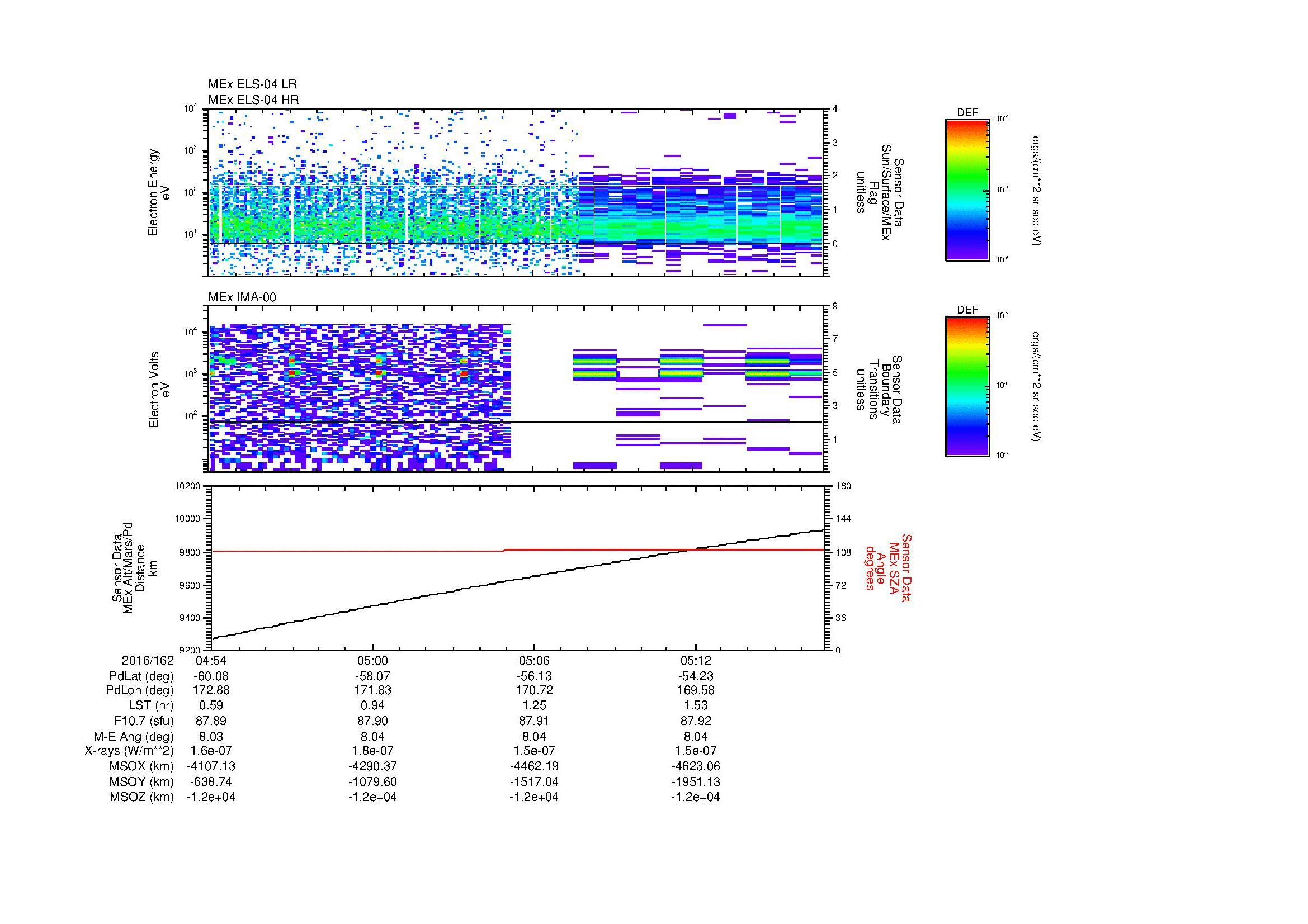The image size is (1308, 924).
Task: Click the 'MSOX (km)' row label
Action: click(x=142, y=766)
